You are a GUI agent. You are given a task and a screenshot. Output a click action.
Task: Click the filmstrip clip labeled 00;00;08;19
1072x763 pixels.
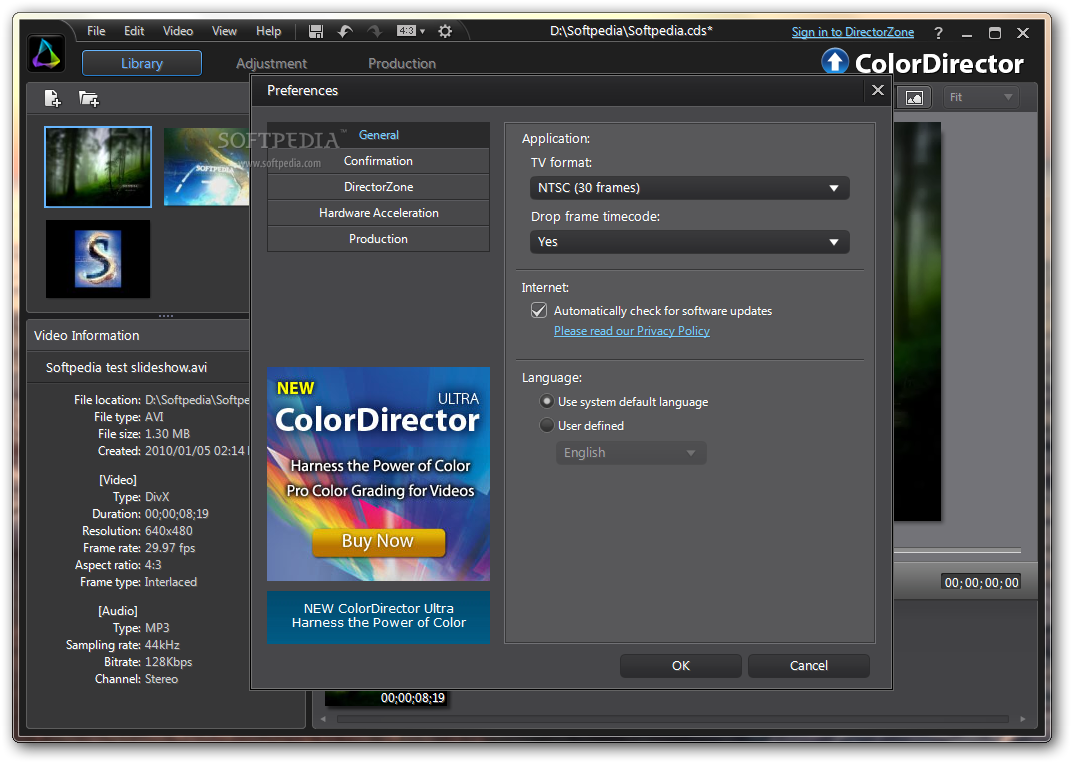[386, 698]
